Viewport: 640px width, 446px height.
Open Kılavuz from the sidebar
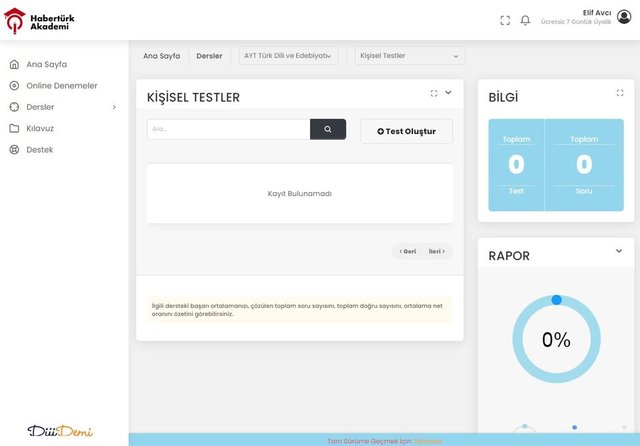point(40,128)
